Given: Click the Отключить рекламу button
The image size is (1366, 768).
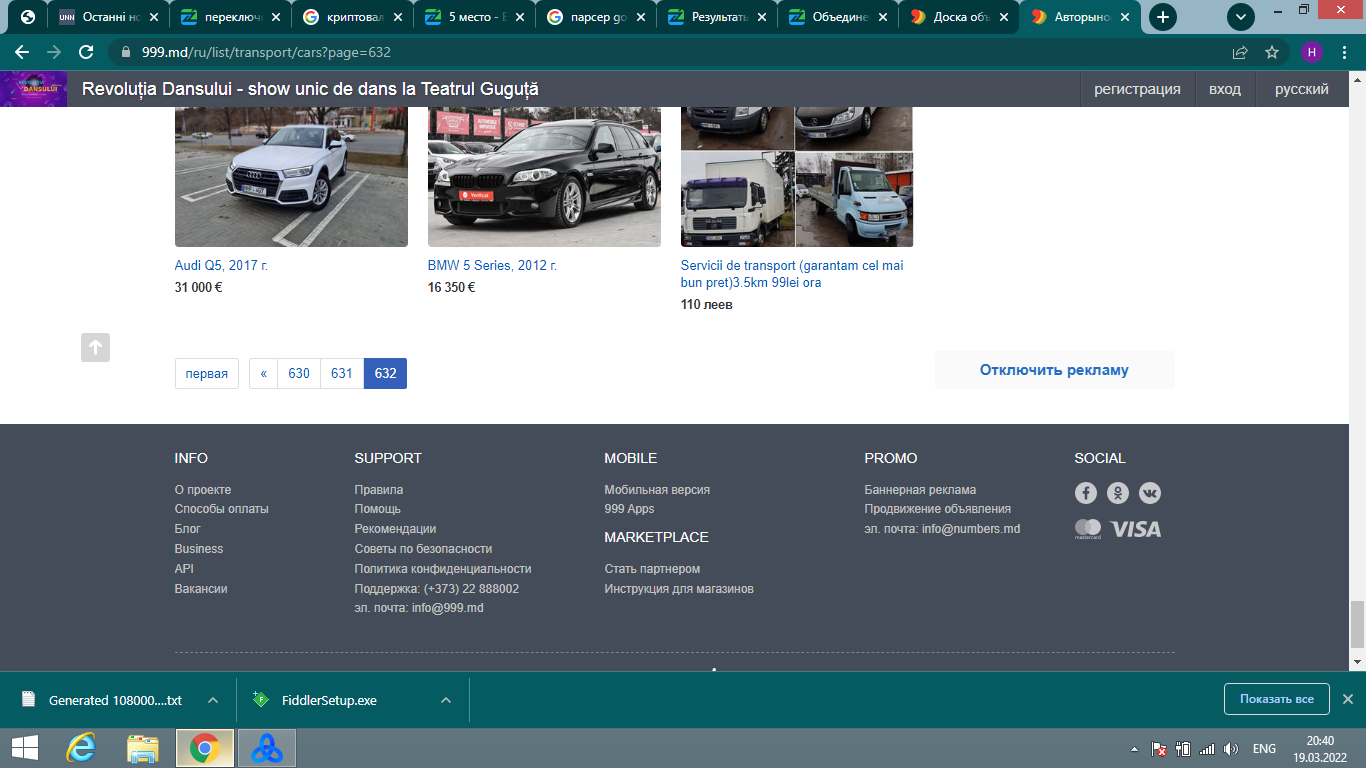Looking at the screenshot, I should coord(1054,370).
